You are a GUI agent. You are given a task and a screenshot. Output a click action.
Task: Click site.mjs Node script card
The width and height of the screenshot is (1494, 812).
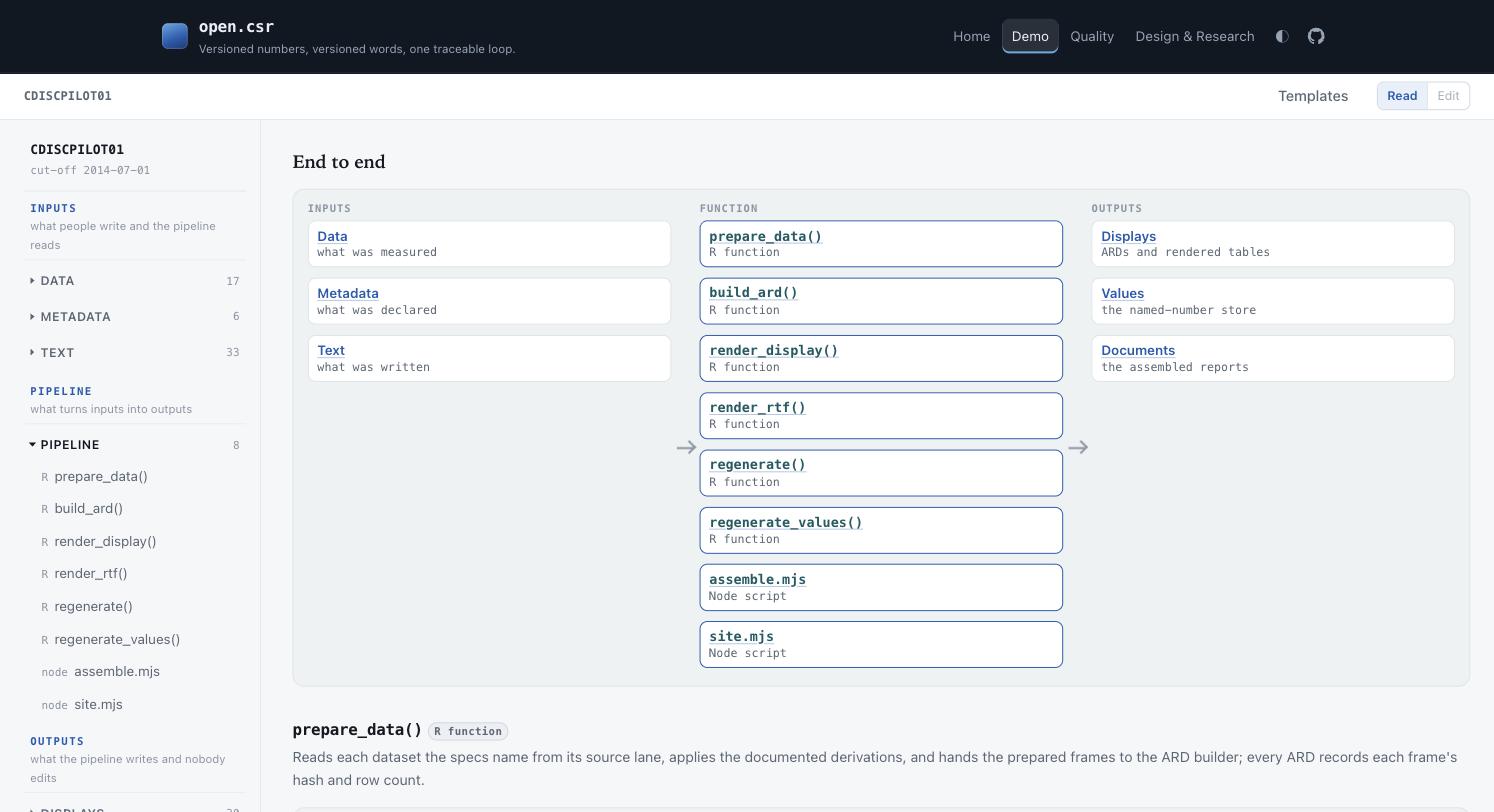point(881,644)
